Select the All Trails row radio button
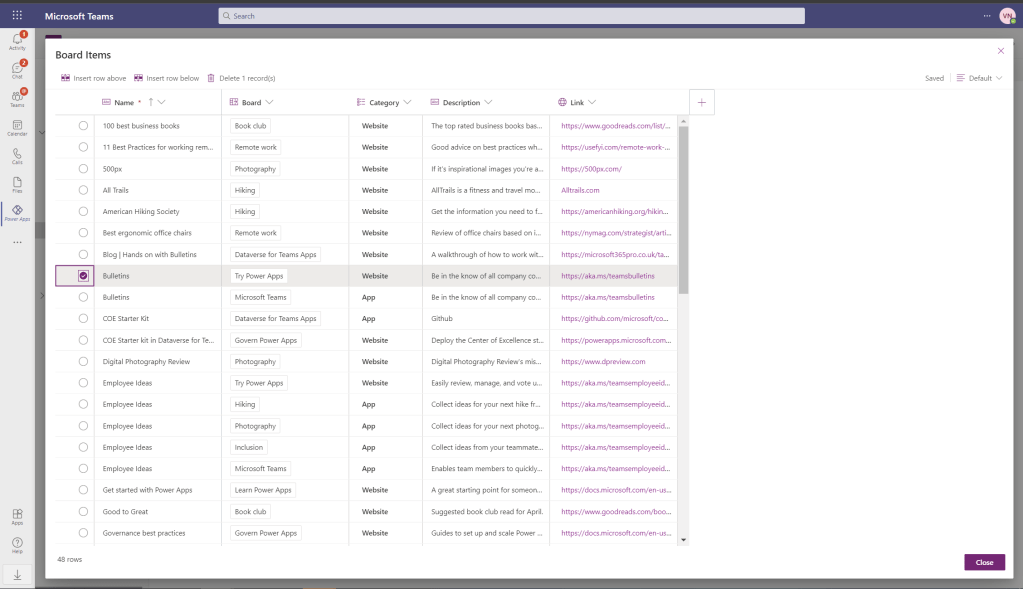This screenshot has height=589, width=1023. point(83,190)
